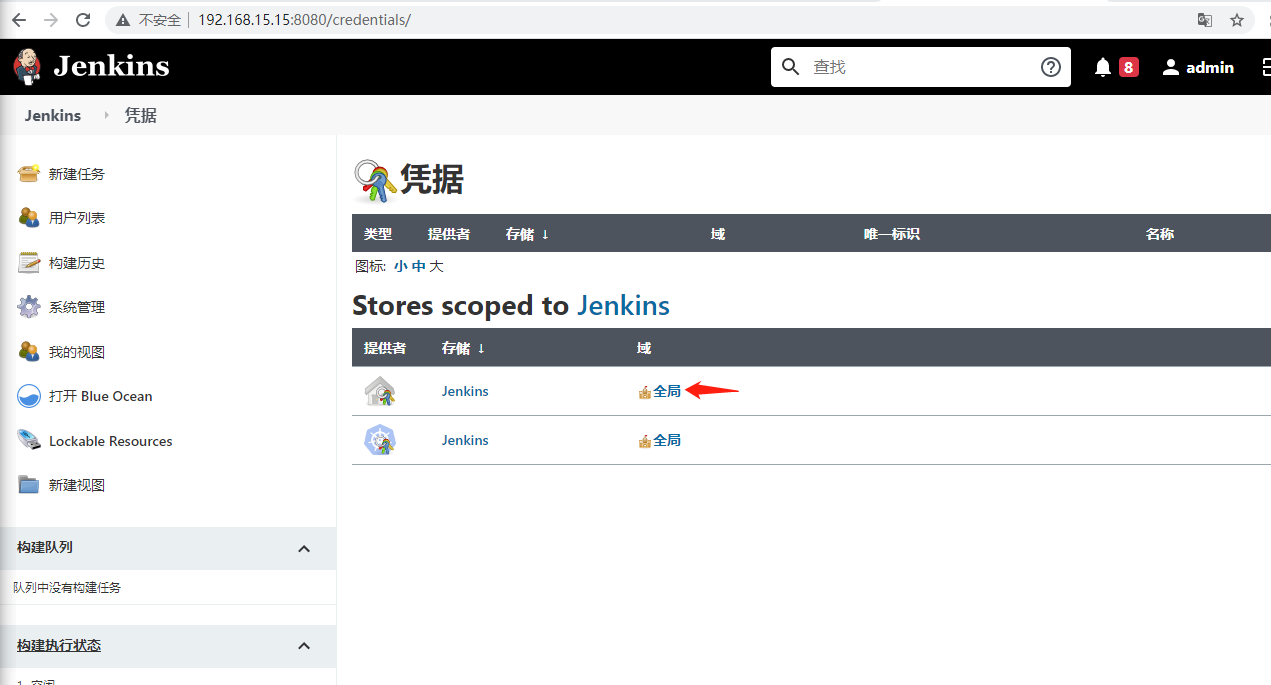This screenshot has width=1271, height=685.
Task: Collapse the 构建执行状态 panel
Action: point(304,646)
